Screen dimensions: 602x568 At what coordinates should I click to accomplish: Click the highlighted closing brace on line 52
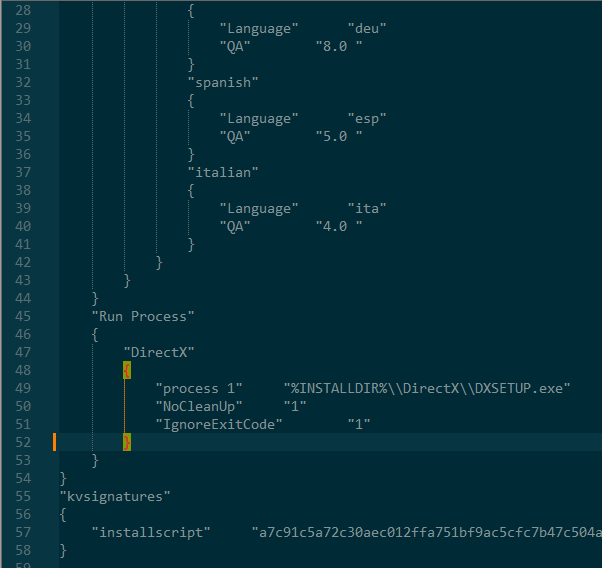(x=127, y=442)
